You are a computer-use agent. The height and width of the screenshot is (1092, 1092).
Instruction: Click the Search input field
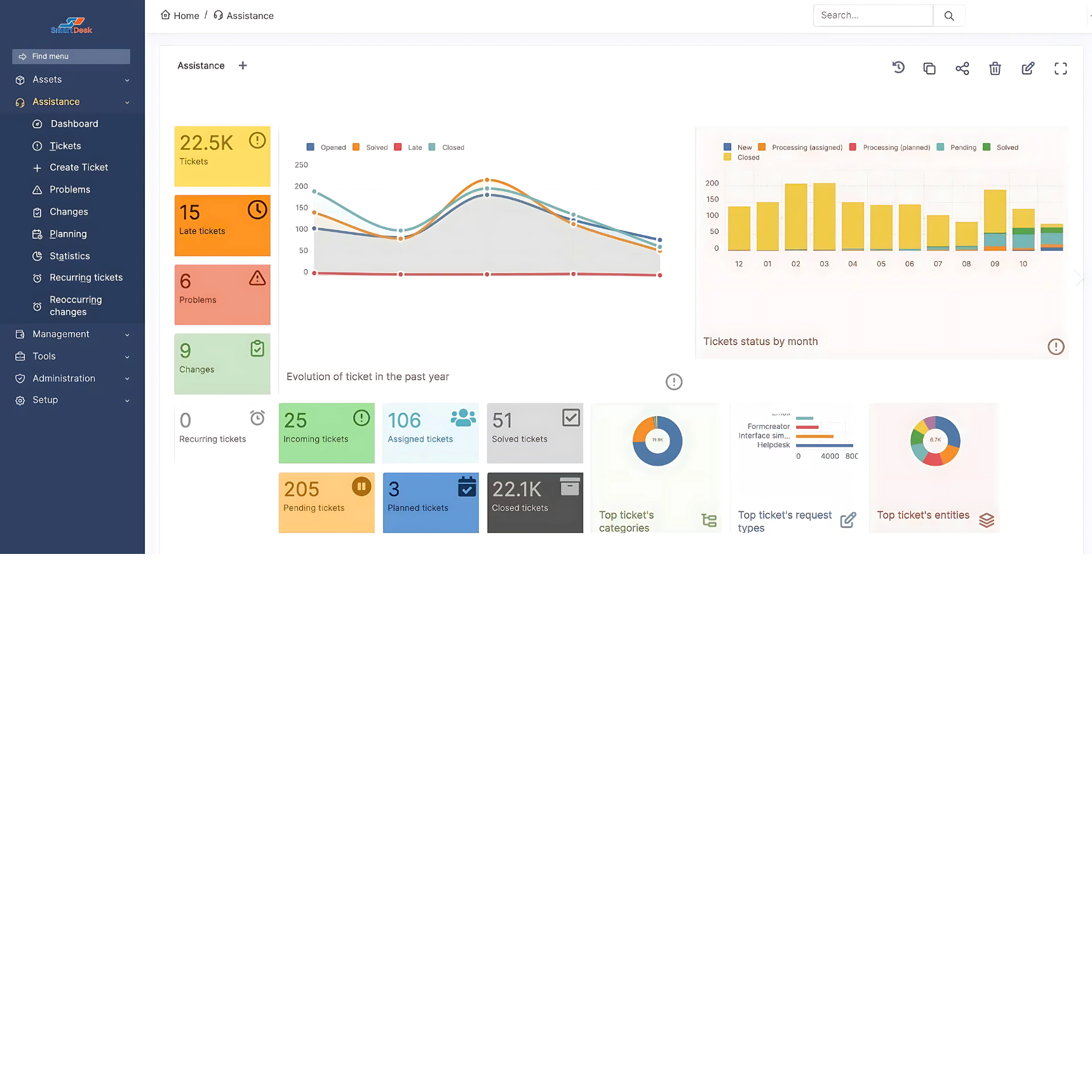873,16
